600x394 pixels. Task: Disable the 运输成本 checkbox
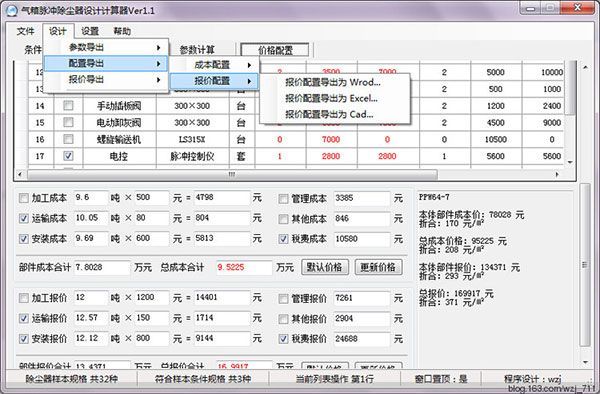24,218
